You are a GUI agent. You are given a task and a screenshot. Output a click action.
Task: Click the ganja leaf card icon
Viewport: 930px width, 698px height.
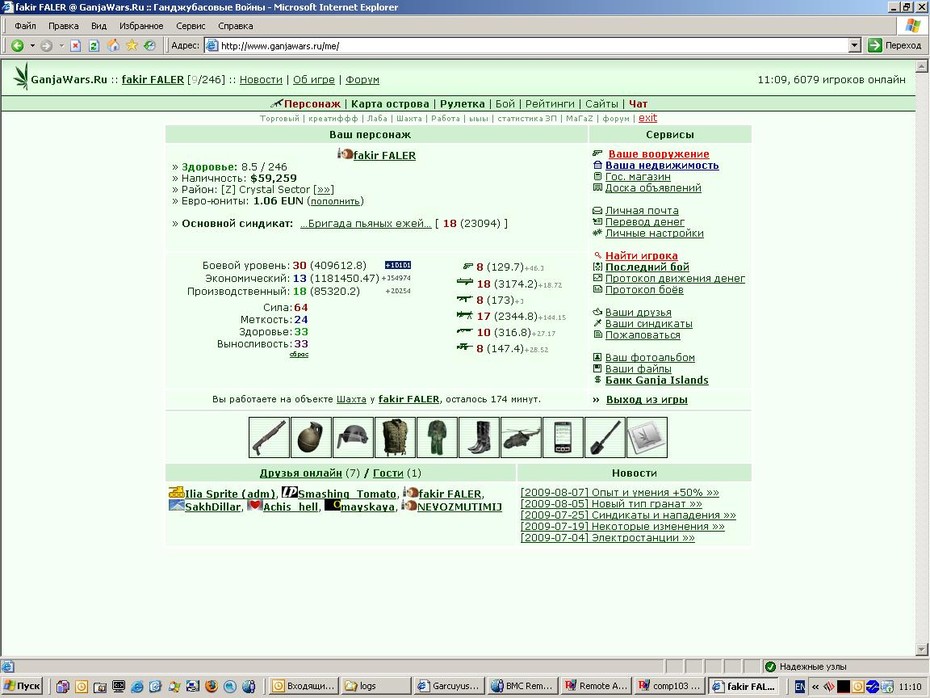pos(646,438)
